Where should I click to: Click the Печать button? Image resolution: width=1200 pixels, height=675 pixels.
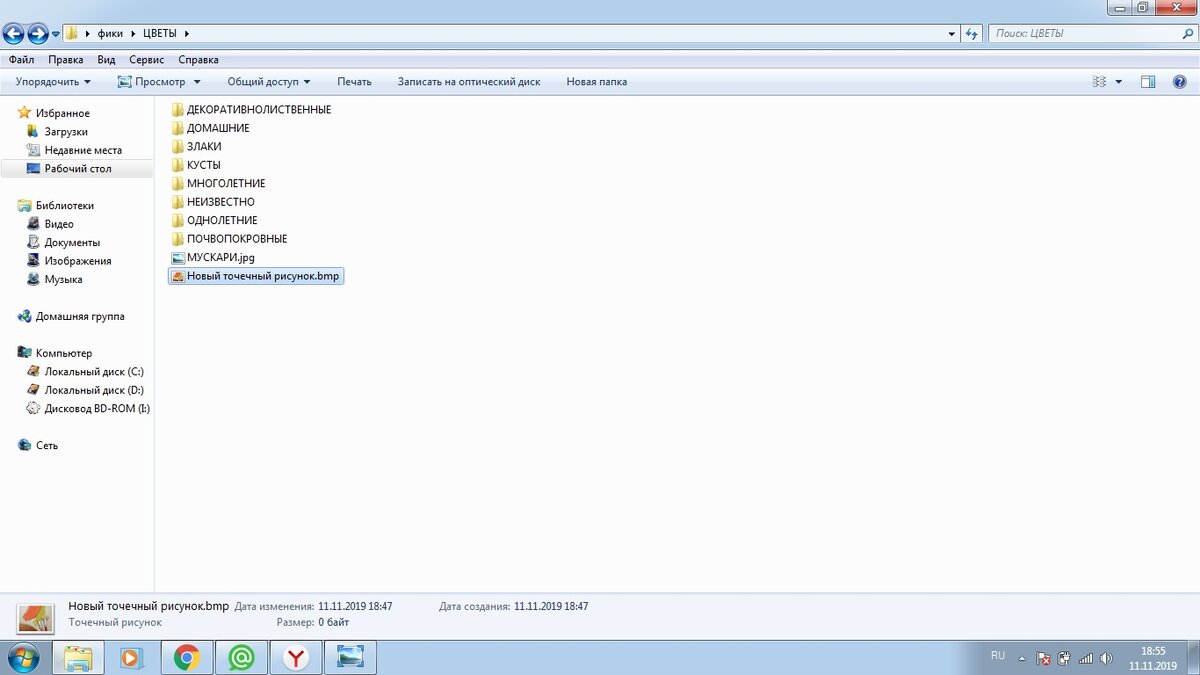point(354,82)
